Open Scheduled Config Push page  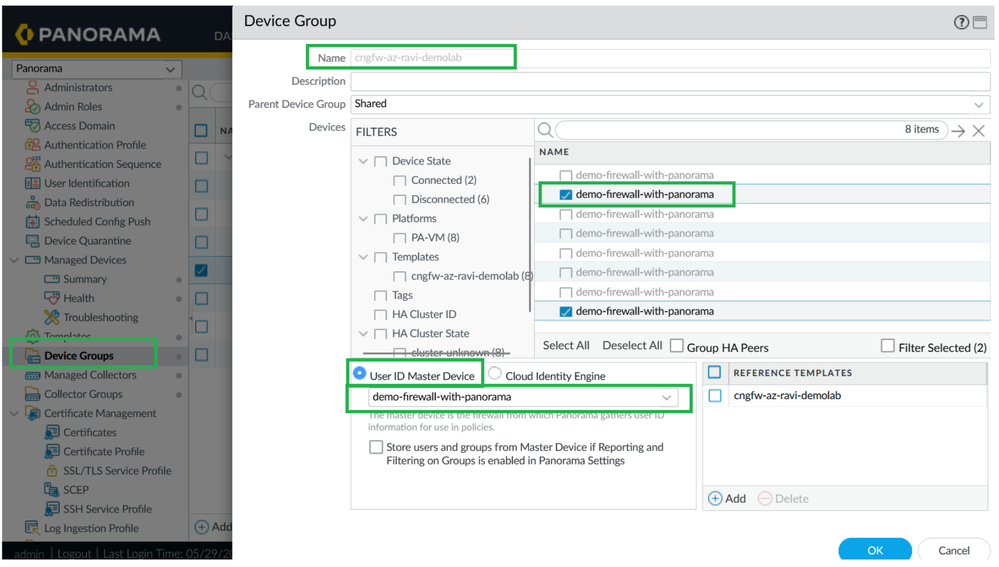[97, 221]
